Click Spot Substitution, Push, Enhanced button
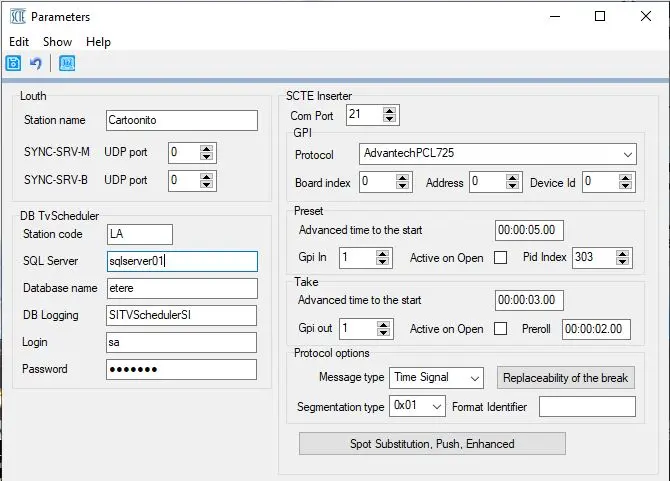This screenshot has height=481, width=670. click(432, 443)
